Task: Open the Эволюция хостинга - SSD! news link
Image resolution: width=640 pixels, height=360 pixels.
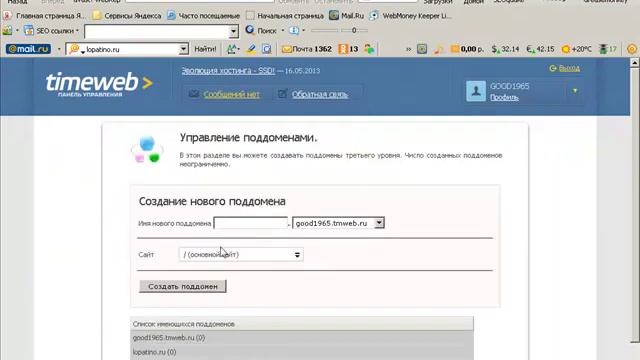Action: (x=228, y=71)
